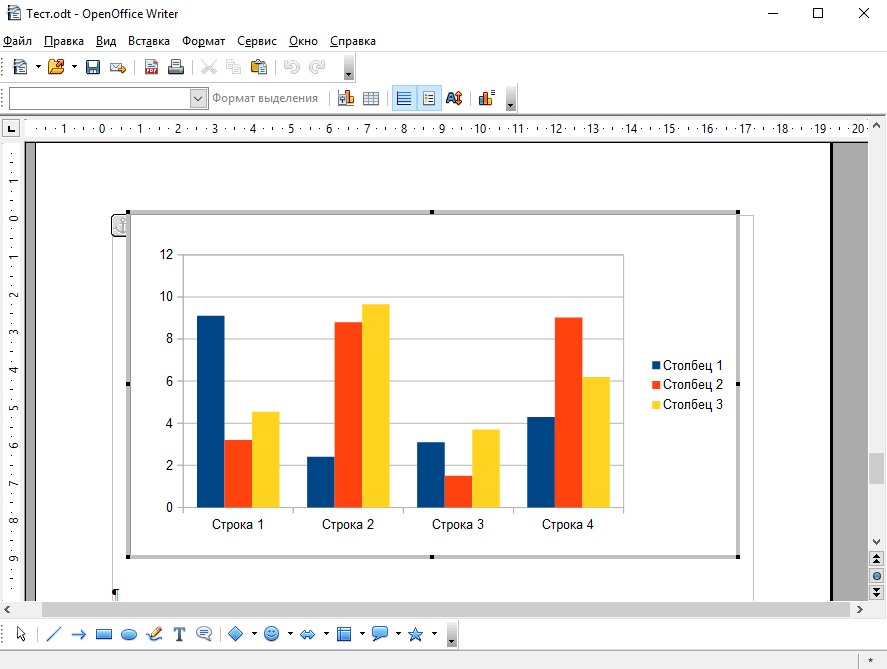Open the Вставка menu
The width and height of the screenshot is (887, 669).
pyautogui.click(x=149, y=41)
